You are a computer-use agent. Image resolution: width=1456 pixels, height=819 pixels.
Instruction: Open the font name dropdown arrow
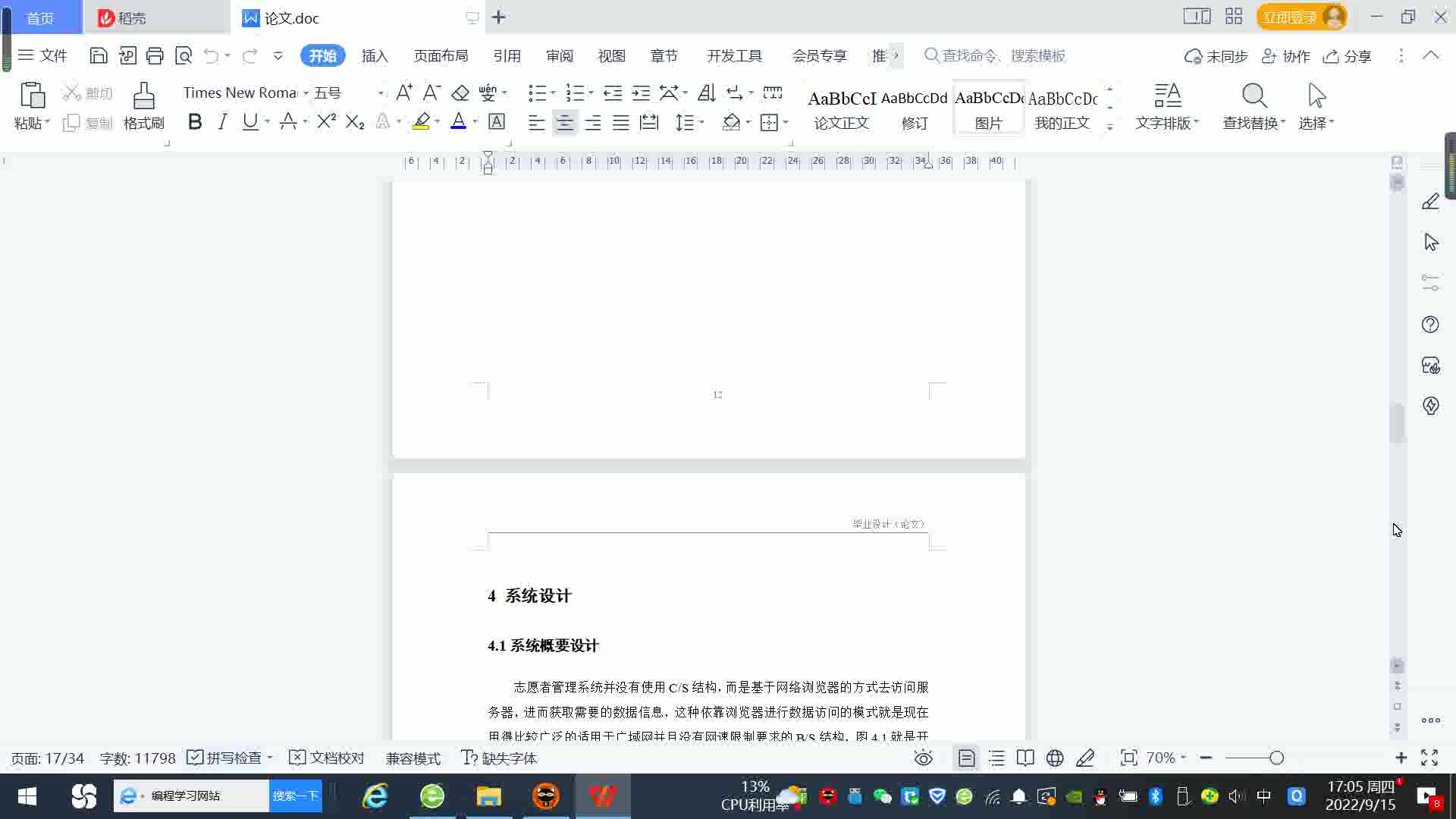coord(306,93)
